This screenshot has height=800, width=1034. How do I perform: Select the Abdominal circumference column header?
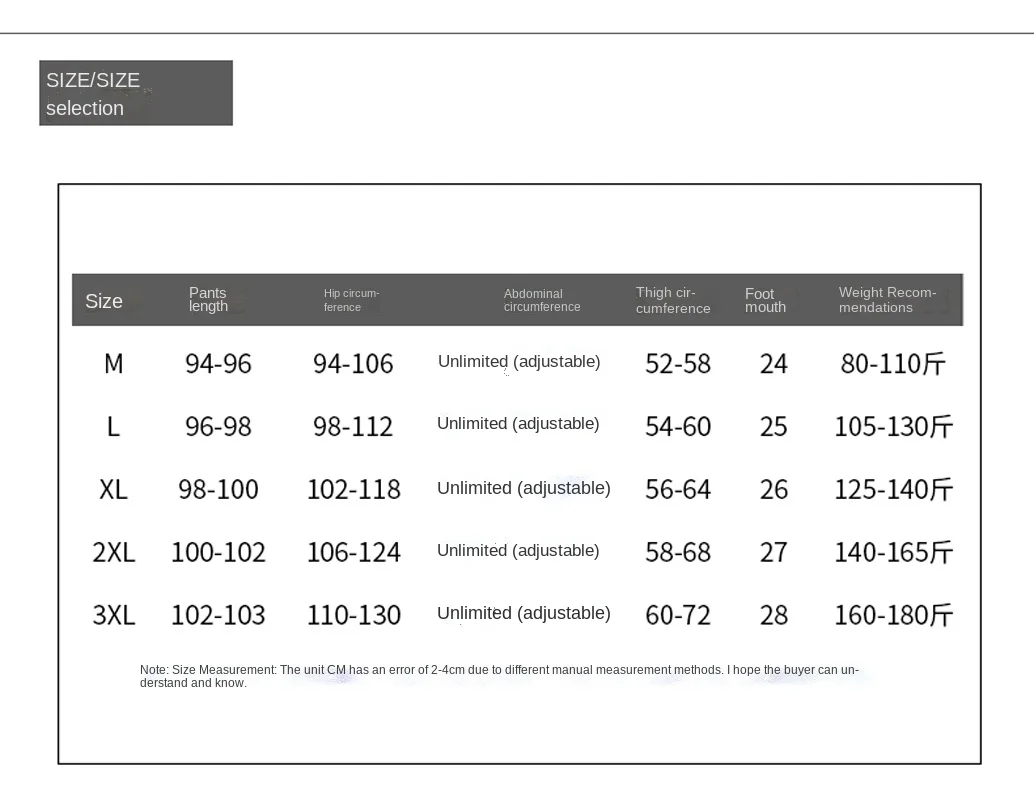pyautogui.click(x=542, y=300)
